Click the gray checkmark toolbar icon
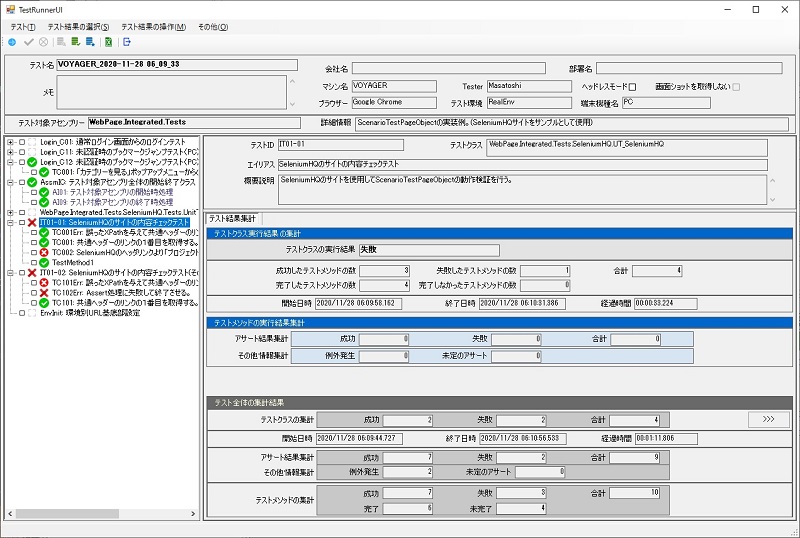 (29, 42)
